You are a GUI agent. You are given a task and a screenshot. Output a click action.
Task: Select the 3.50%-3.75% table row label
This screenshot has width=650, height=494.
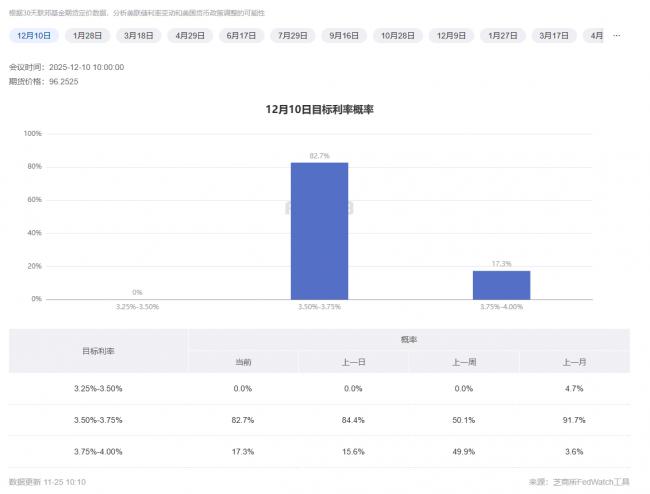coord(98,420)
